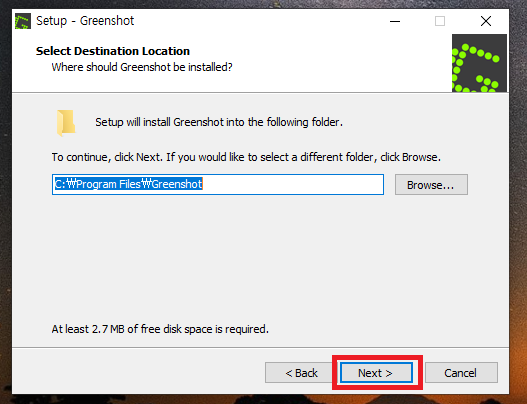The height and width of the screenshot is (404, 527).
Task: Cancel the Greenshot setup
Action: (461, 372)
